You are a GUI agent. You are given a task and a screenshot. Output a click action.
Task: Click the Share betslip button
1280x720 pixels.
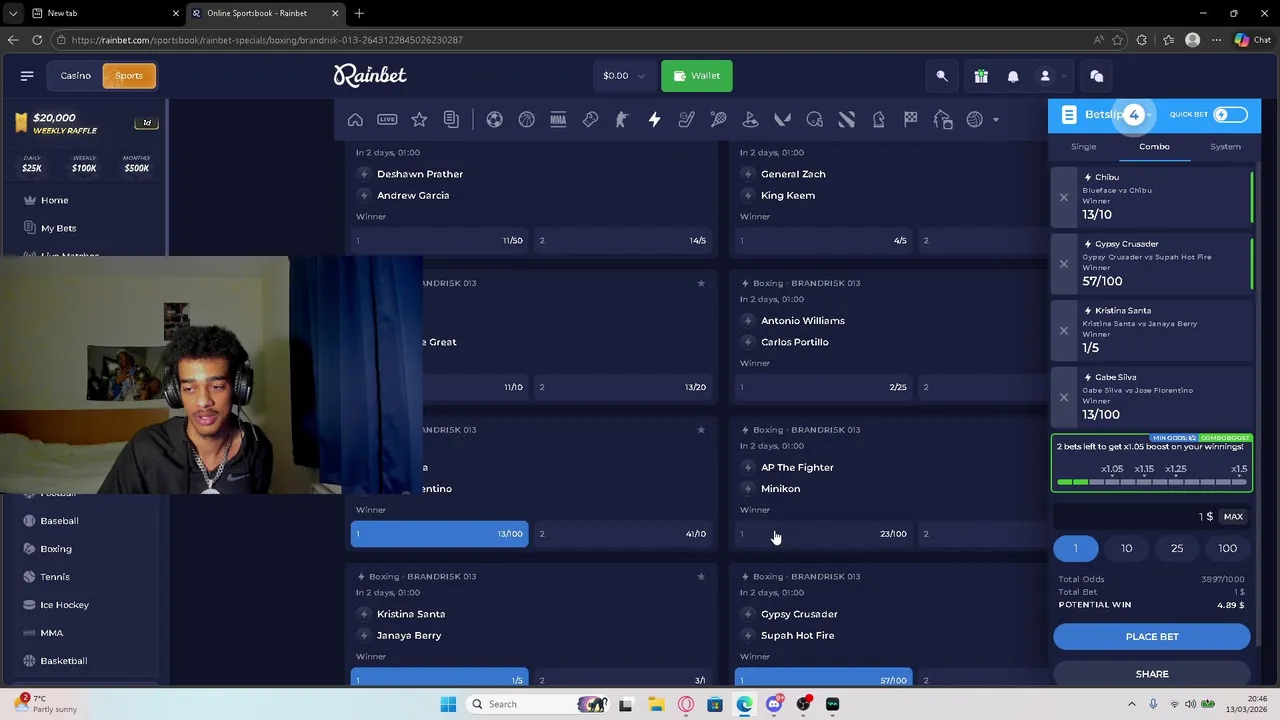[1152, 674]
